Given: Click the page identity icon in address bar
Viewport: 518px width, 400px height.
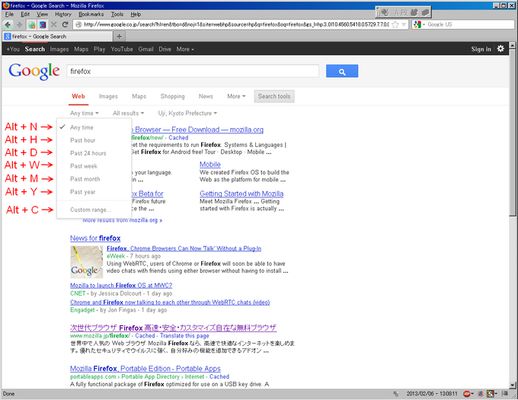Looking at the screenshot, I should (x=78, y=24).
